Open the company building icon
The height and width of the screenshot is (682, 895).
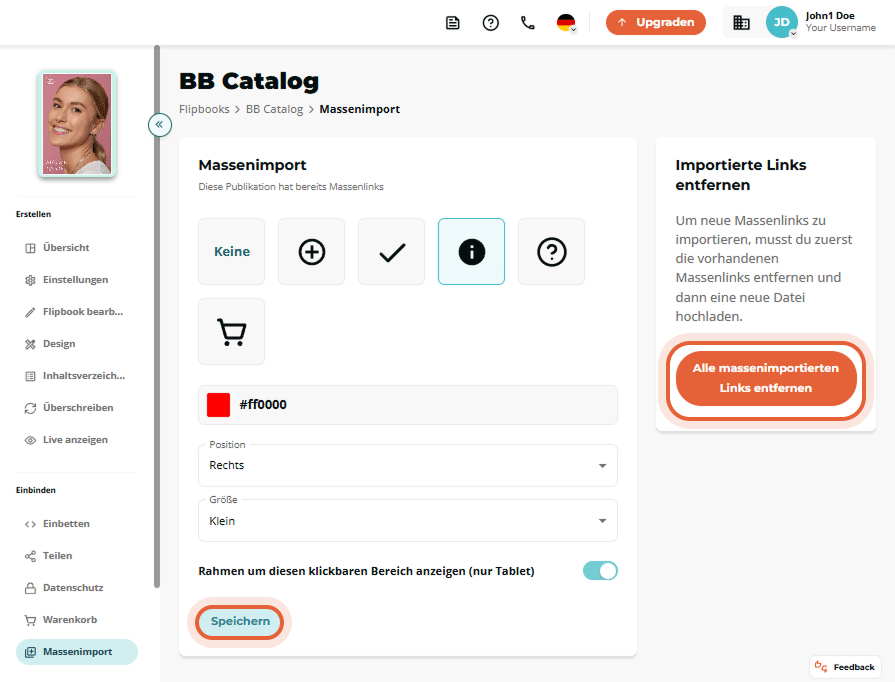pyautogui.click(x=741, y=22)
